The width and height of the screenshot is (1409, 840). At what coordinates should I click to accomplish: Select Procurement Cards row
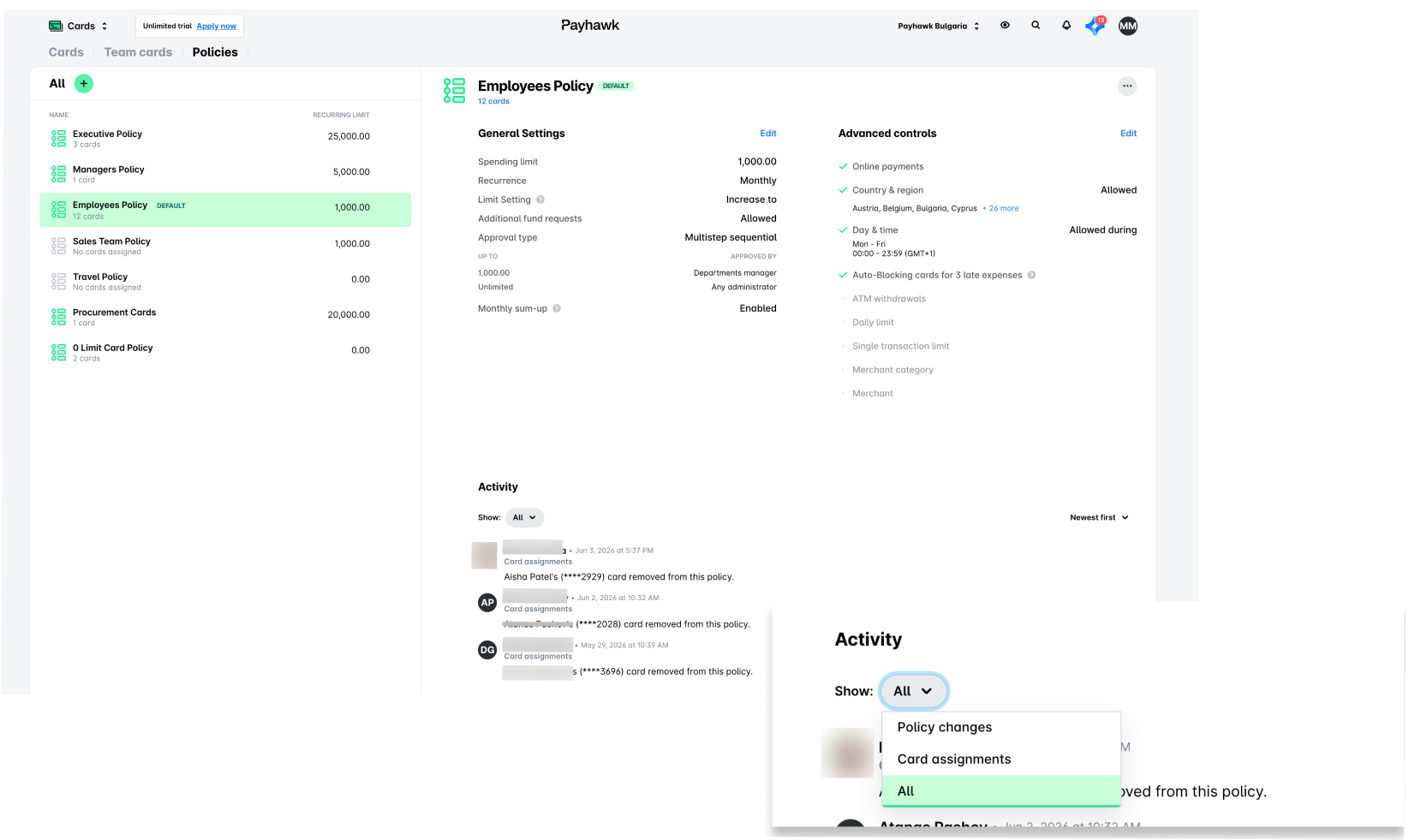point(225,317)
